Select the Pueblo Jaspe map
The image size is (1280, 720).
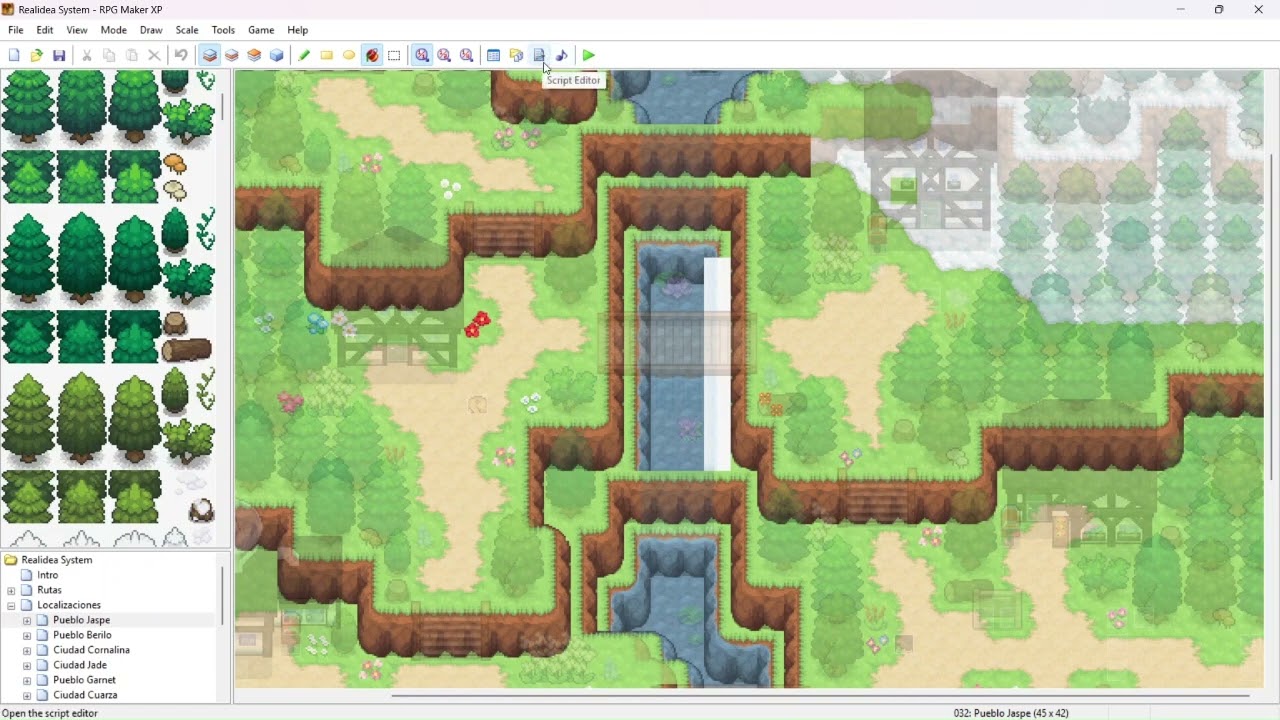(x=81, y=620)
